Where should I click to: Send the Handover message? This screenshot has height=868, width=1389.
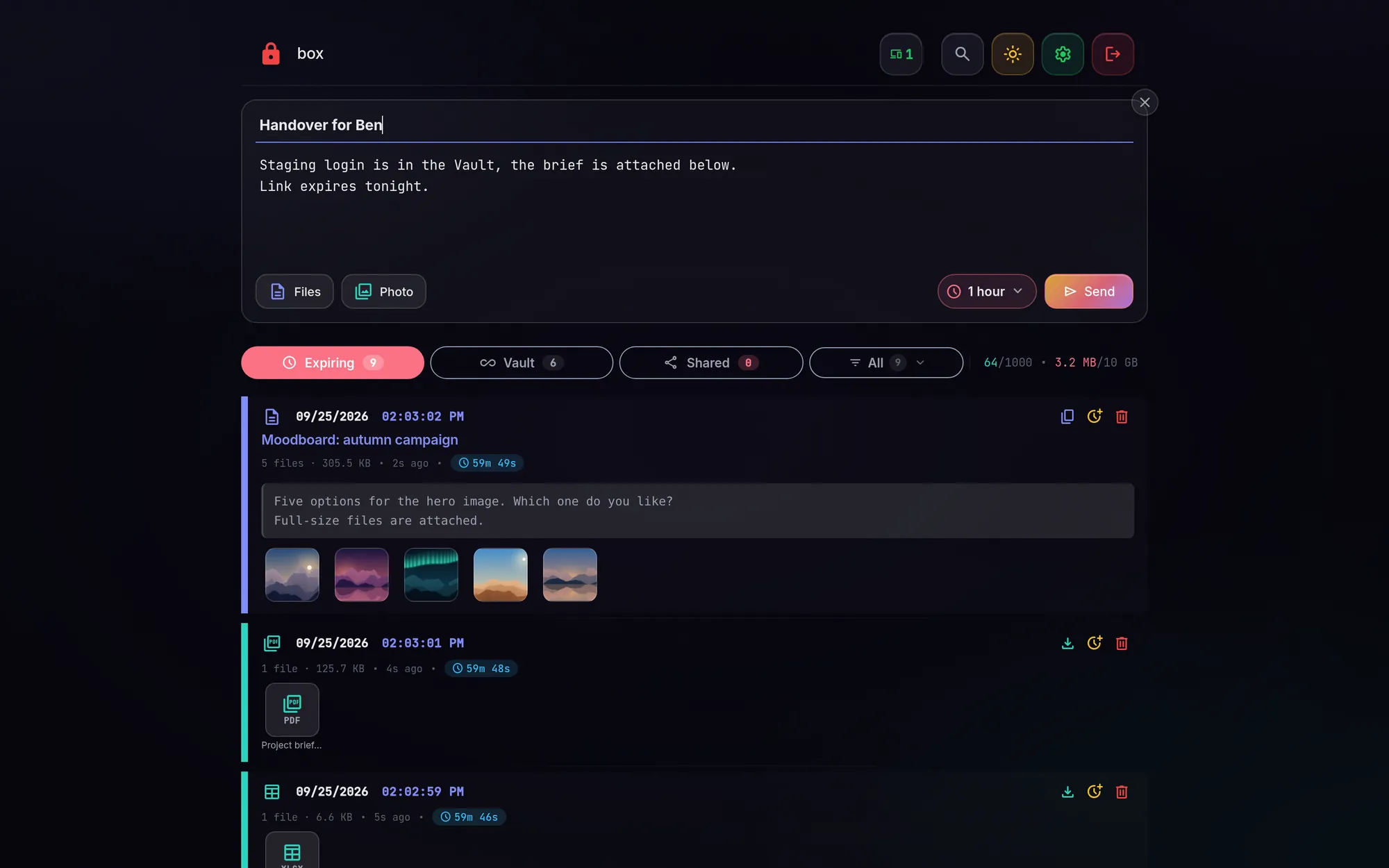(1089, 292)
